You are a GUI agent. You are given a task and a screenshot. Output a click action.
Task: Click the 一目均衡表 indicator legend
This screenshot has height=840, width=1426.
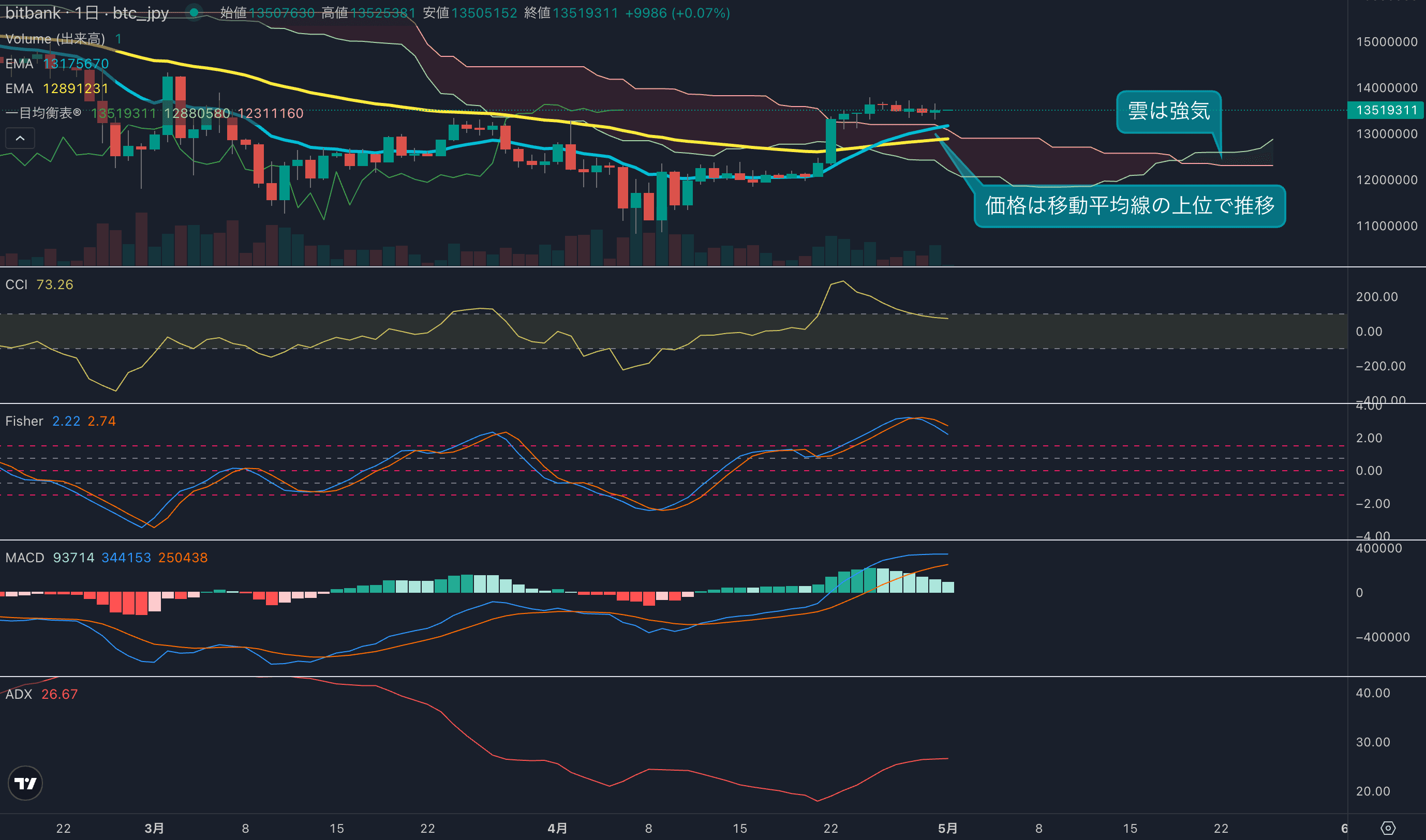(x=43, y=113)
